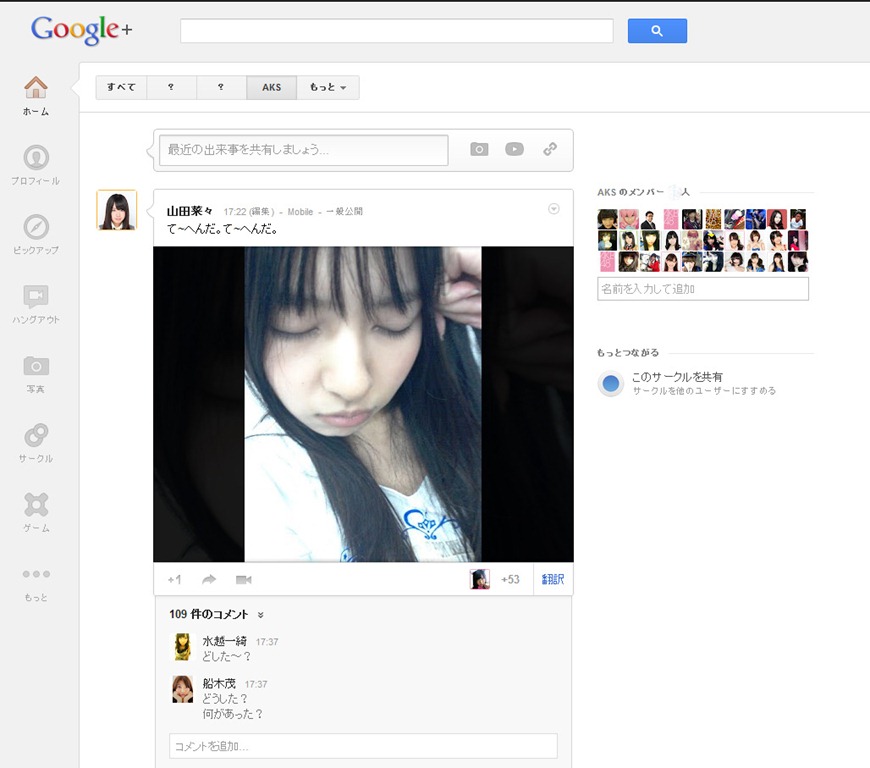This screenshot has height=768, width=870.
Task: Give the post a +1
Action: coord(174,579)
